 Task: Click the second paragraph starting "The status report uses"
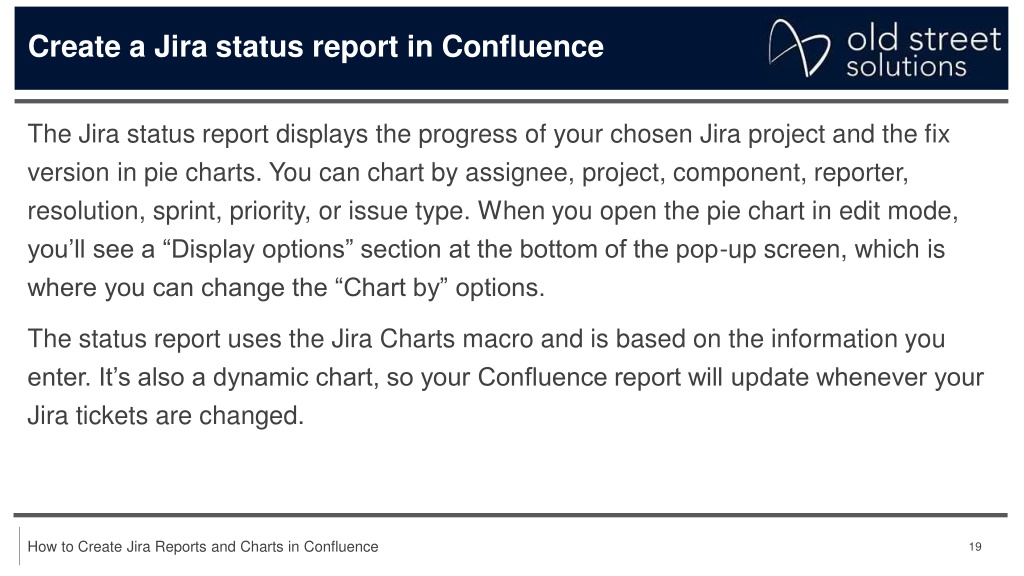pyautogui.click(x=505, y=377)
